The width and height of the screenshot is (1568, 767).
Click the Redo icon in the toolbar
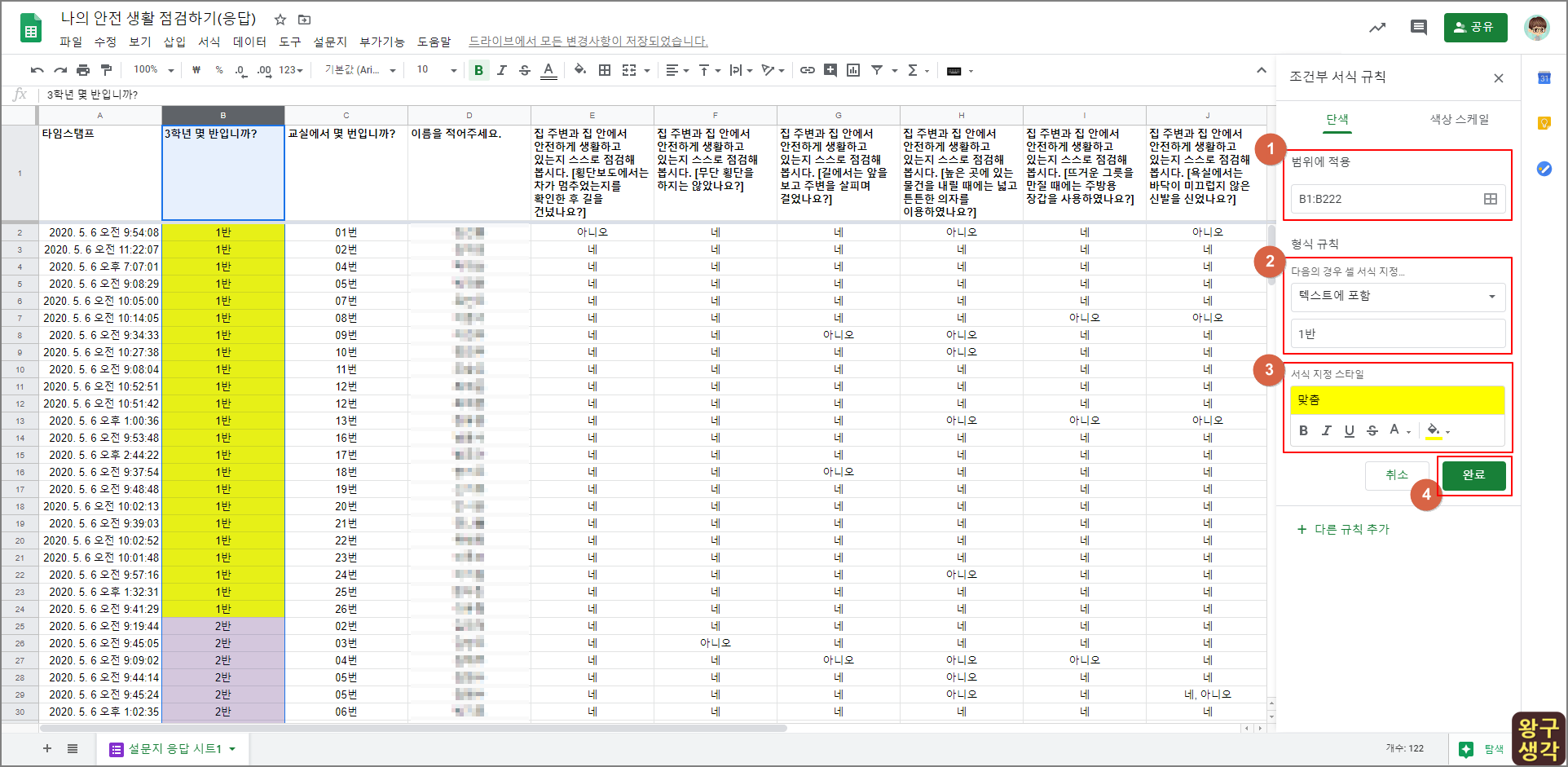(60, 70)
